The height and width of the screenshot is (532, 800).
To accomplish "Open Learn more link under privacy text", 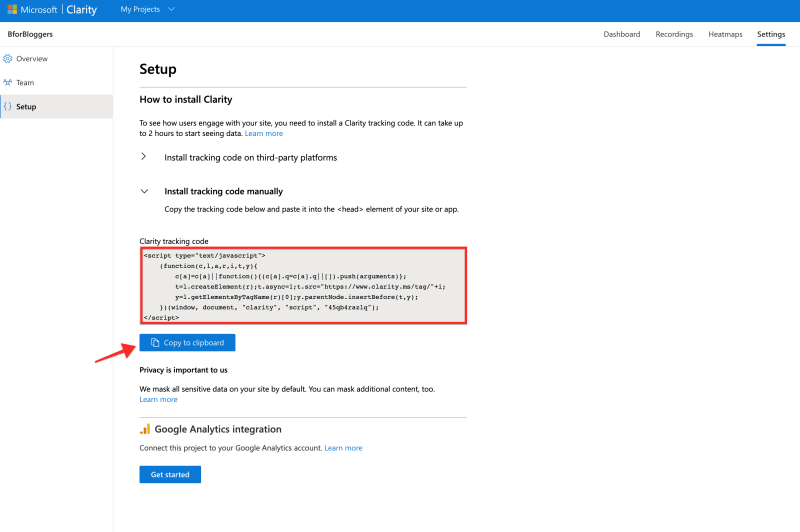I will [x=158, y=399].
